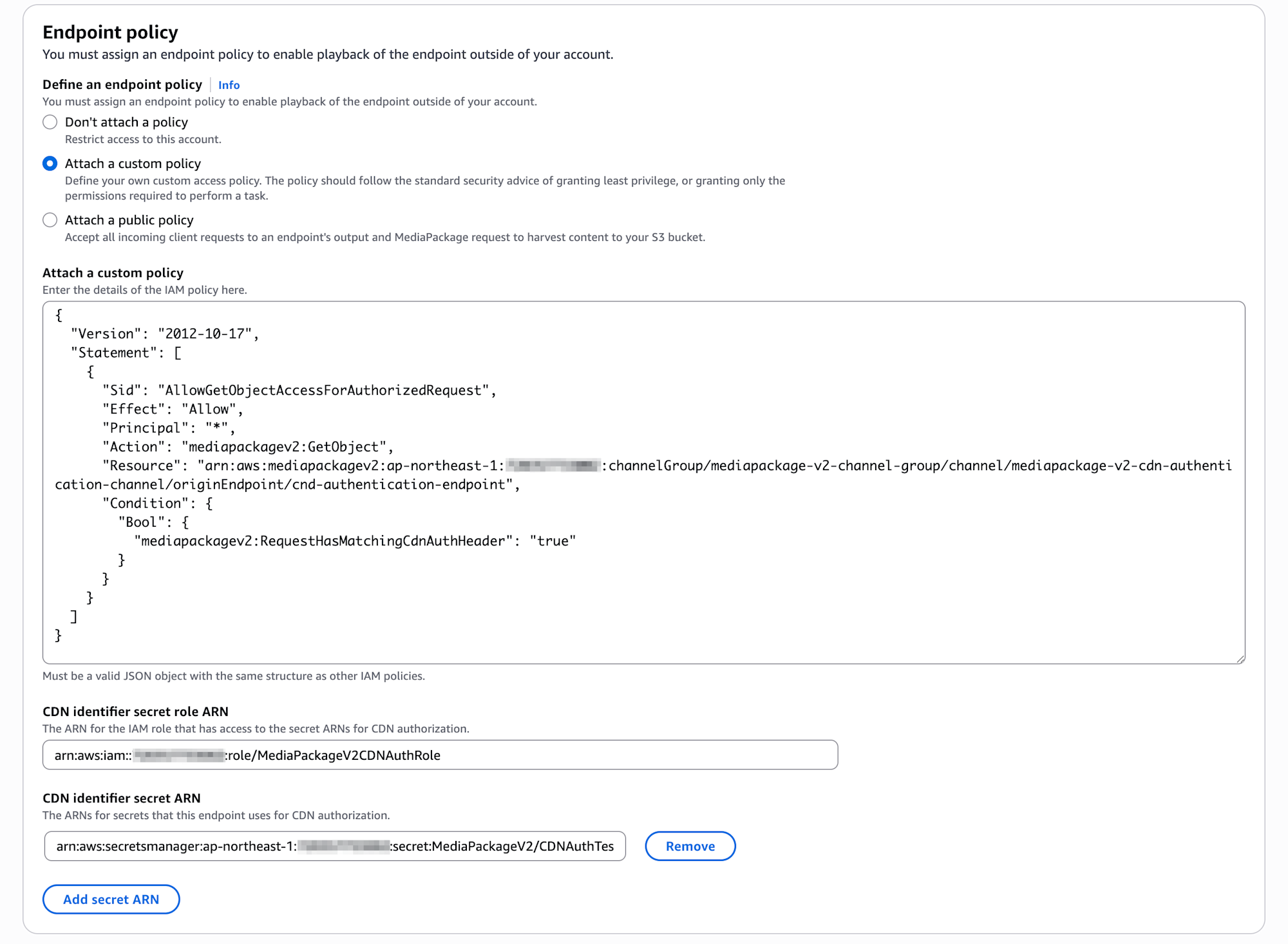Click the "Attach a public policy" label text

click(129, 220)
